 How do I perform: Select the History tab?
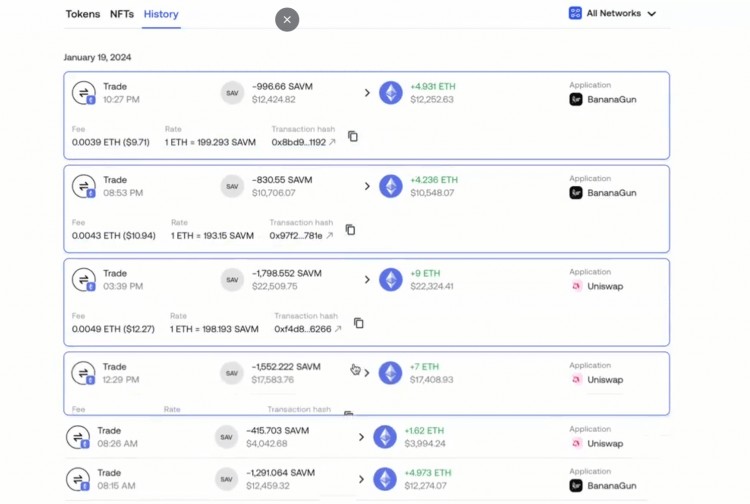pyautogui.click(x=161, y=14)
